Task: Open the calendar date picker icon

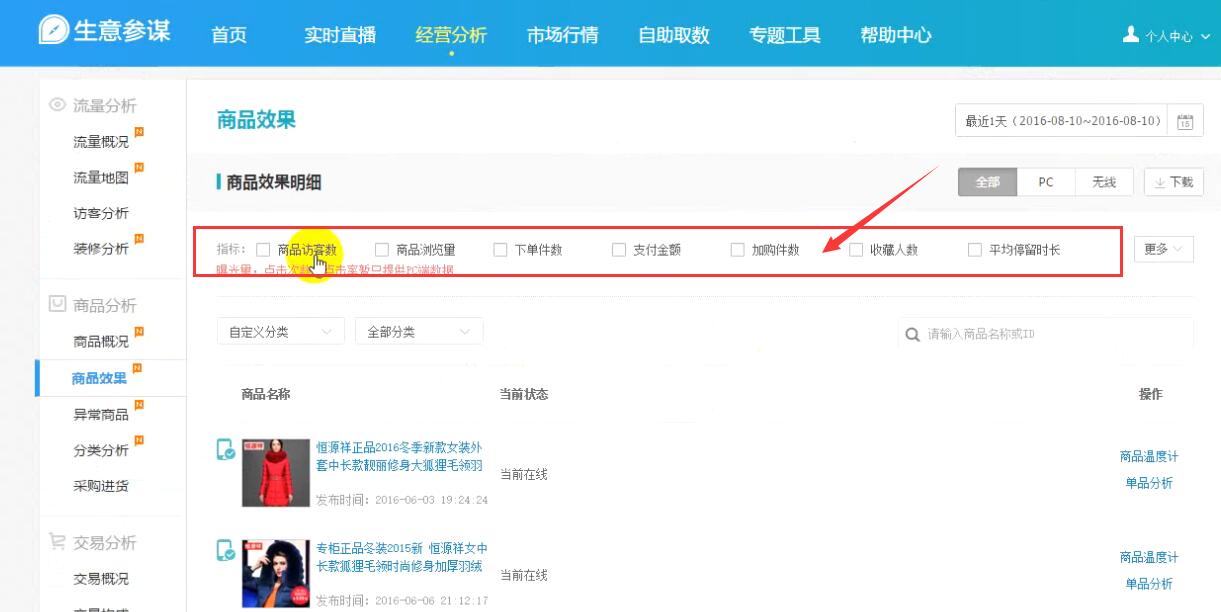Action: tap(1185, 122)
